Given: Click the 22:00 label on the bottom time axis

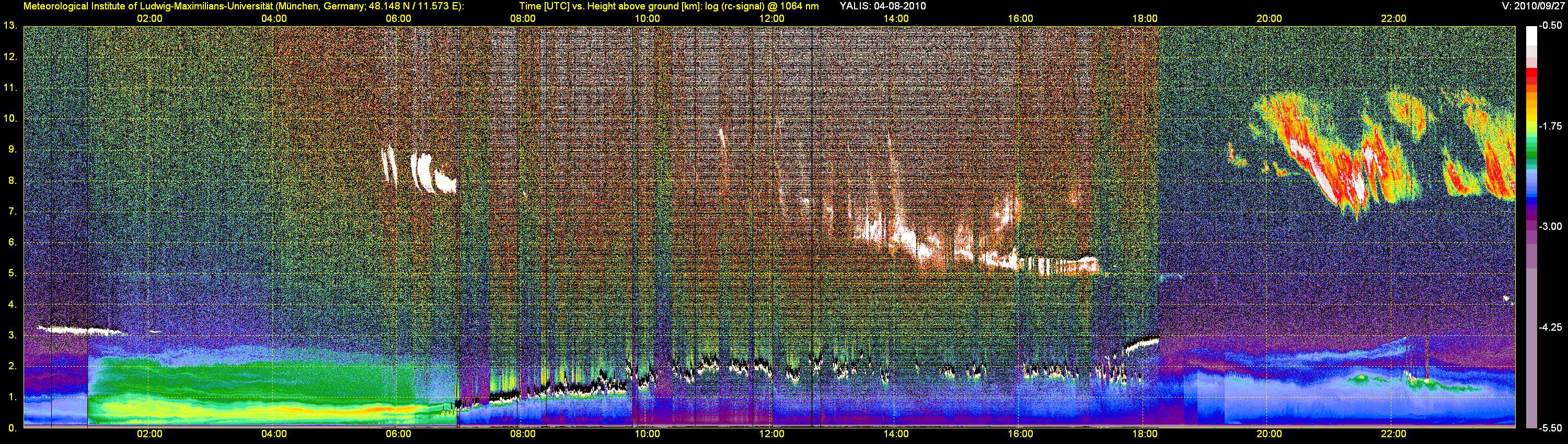Looking at the screenshot, I should tap(1393, 434).
